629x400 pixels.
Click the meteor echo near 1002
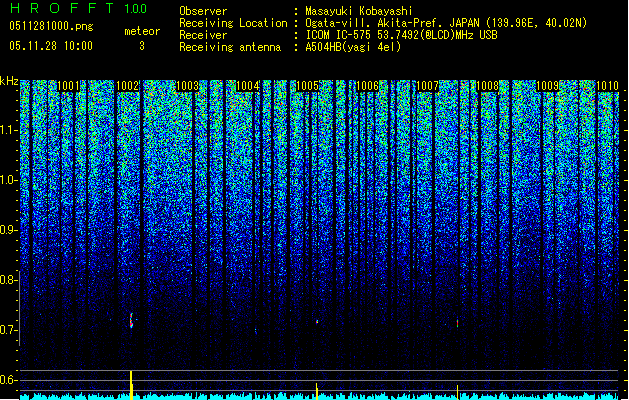(x=131, y=320)
